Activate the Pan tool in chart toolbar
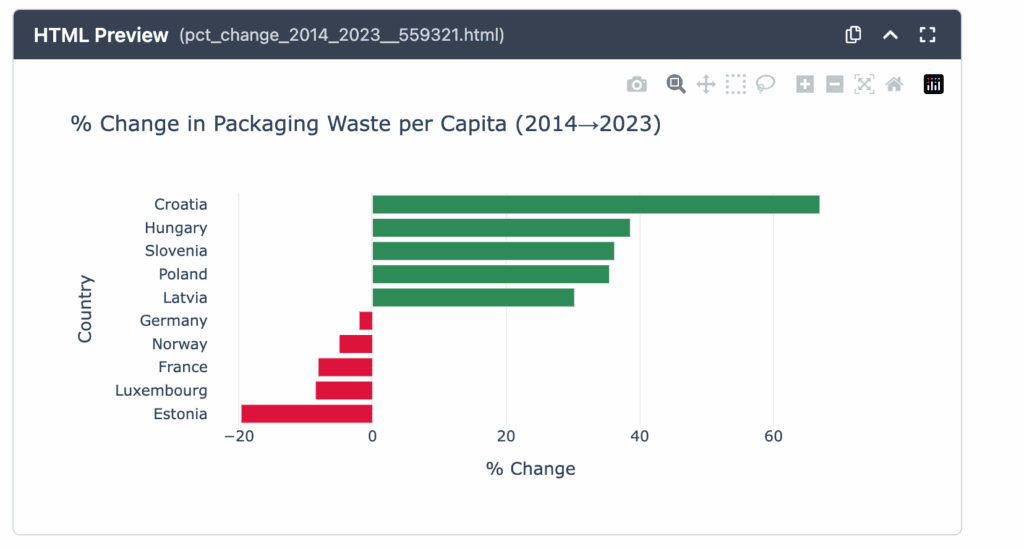The height and width of the screenshot is (549, 1024). coord(706,85)
